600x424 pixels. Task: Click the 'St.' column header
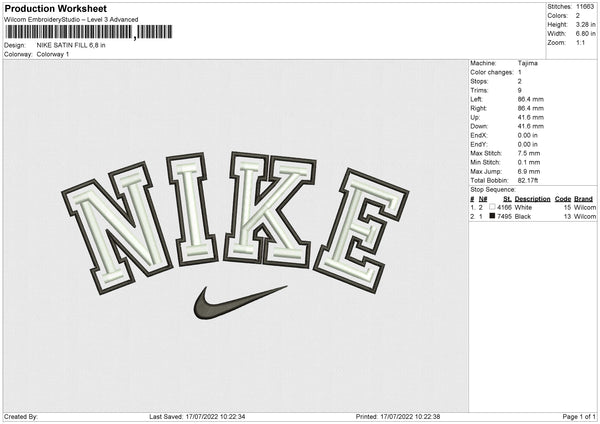[x=507, y=199]
